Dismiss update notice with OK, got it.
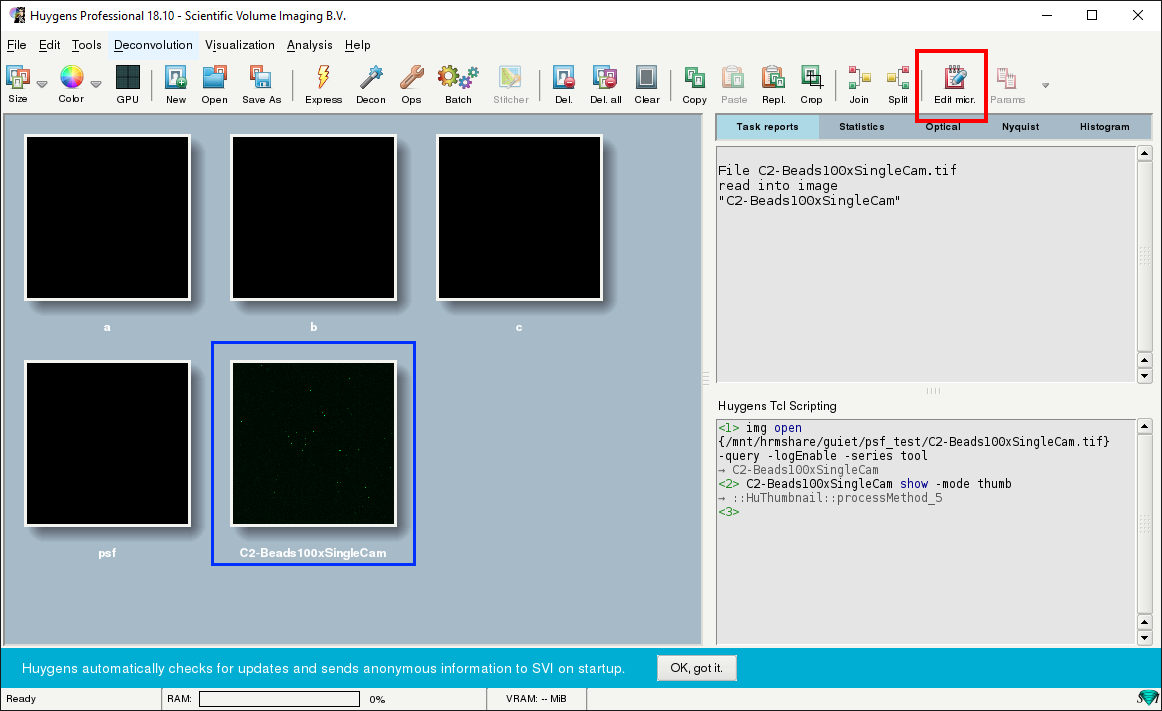This screenshot has width=1162, height=711. point(696,668)
